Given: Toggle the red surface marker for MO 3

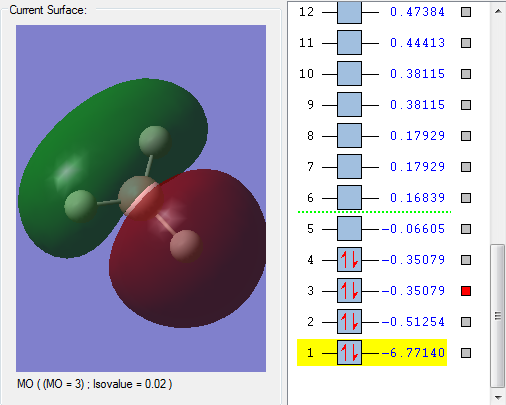Looking at the screenshot, I should (466, 291).
